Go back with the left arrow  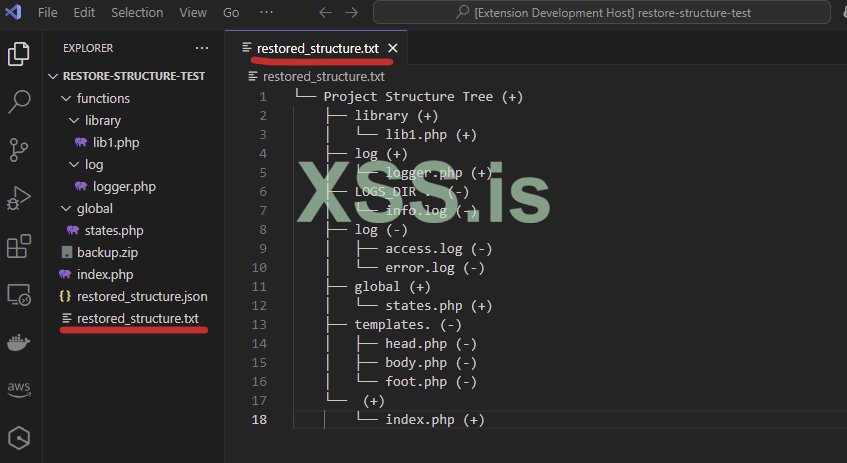coord(325,12)
